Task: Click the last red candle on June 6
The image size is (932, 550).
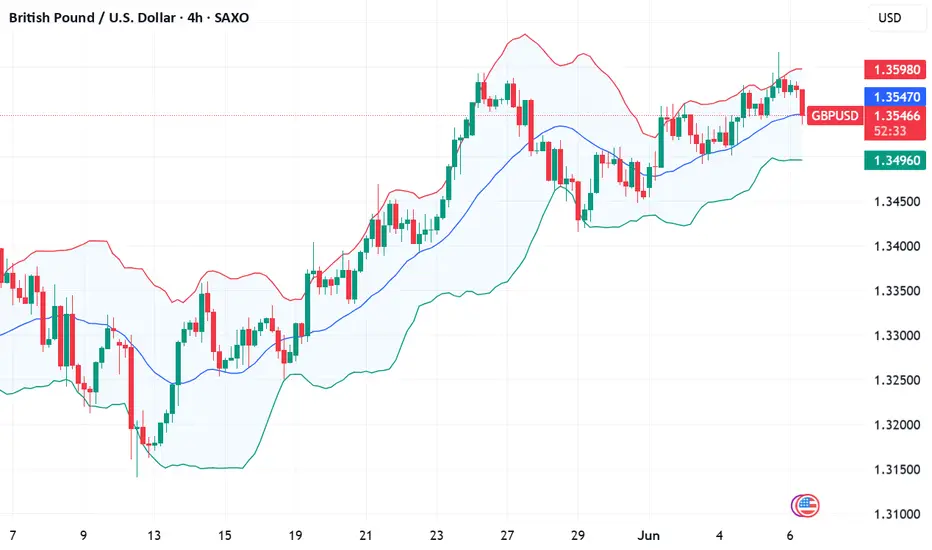Action: click(x=803, y=103)
